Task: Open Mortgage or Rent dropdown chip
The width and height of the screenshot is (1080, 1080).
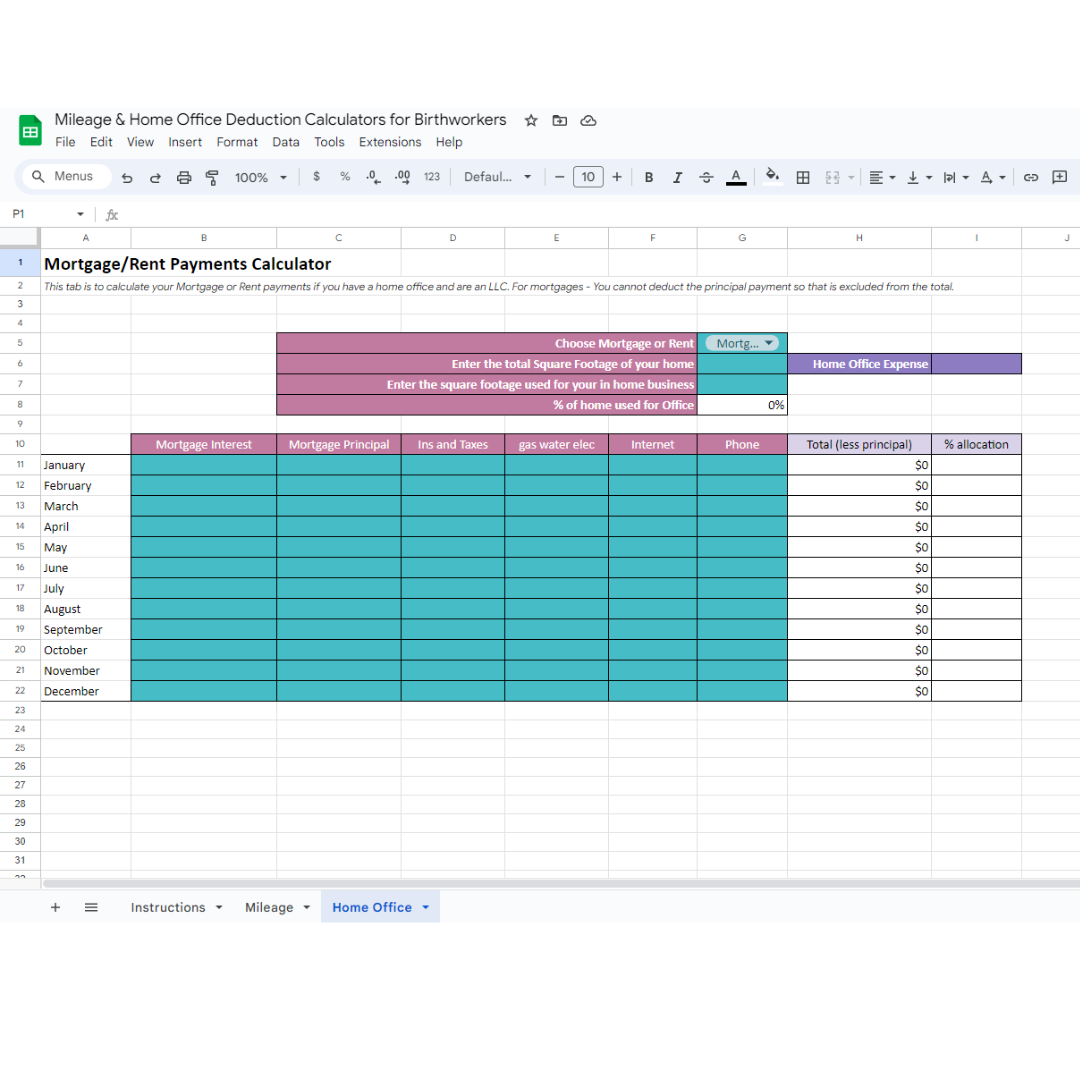Action: coord(742,343)
